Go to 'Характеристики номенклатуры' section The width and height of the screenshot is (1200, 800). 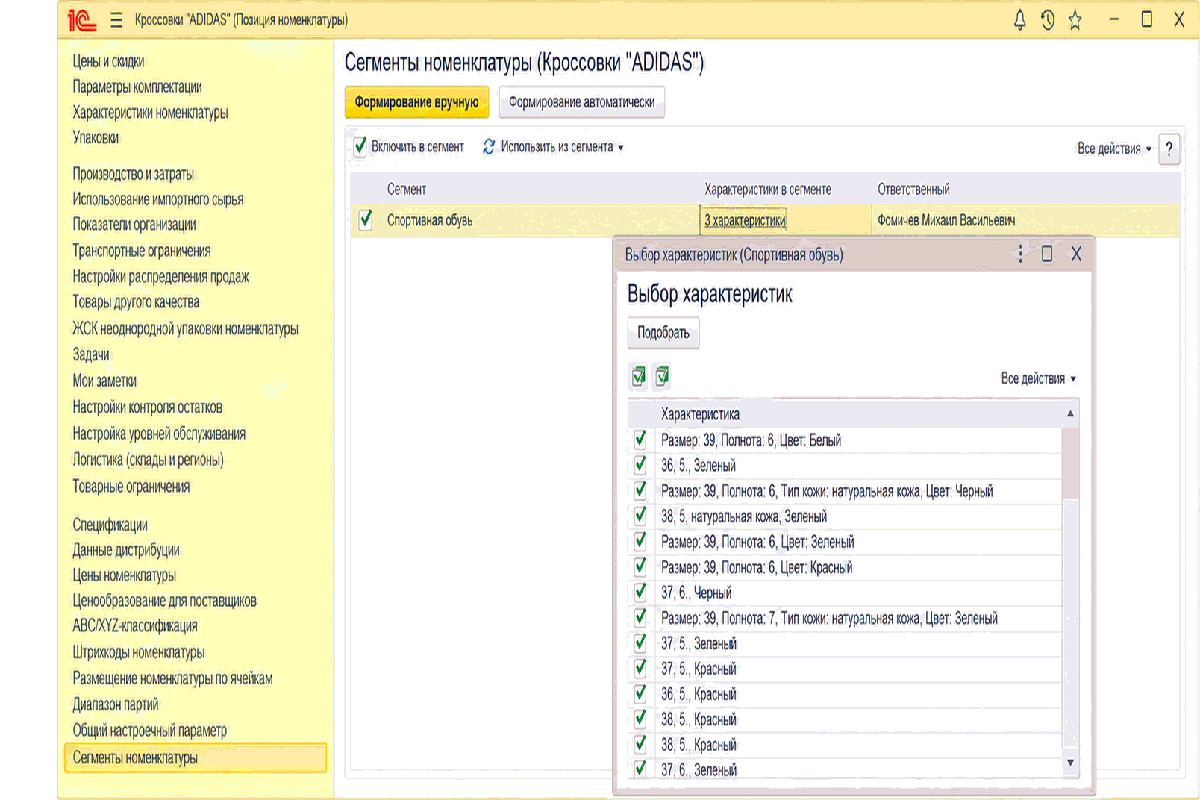(x=150, y=112)
